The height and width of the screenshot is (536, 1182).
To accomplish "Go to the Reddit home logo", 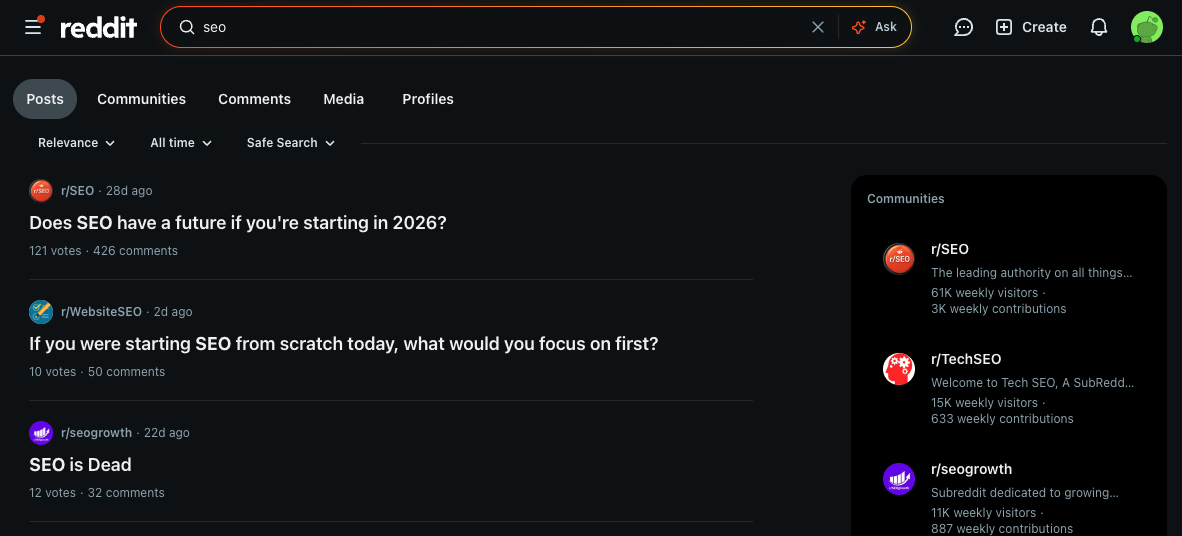I will pyautogui.click(x=99, y=28).
